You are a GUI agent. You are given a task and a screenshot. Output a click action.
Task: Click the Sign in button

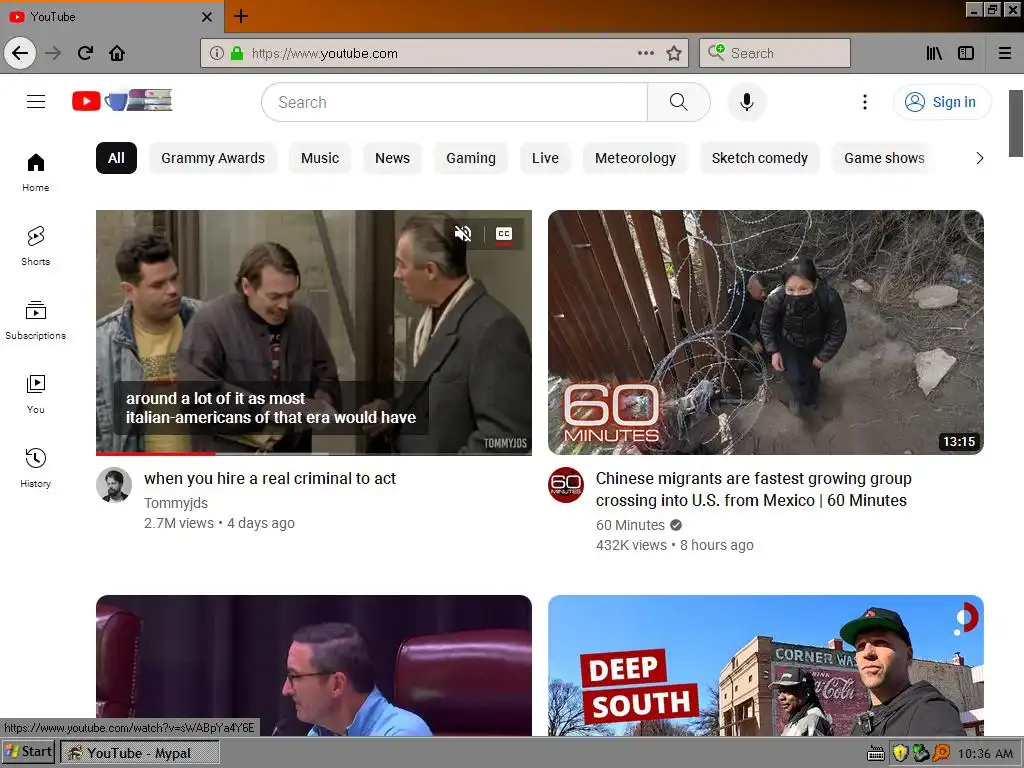(941, 102)
